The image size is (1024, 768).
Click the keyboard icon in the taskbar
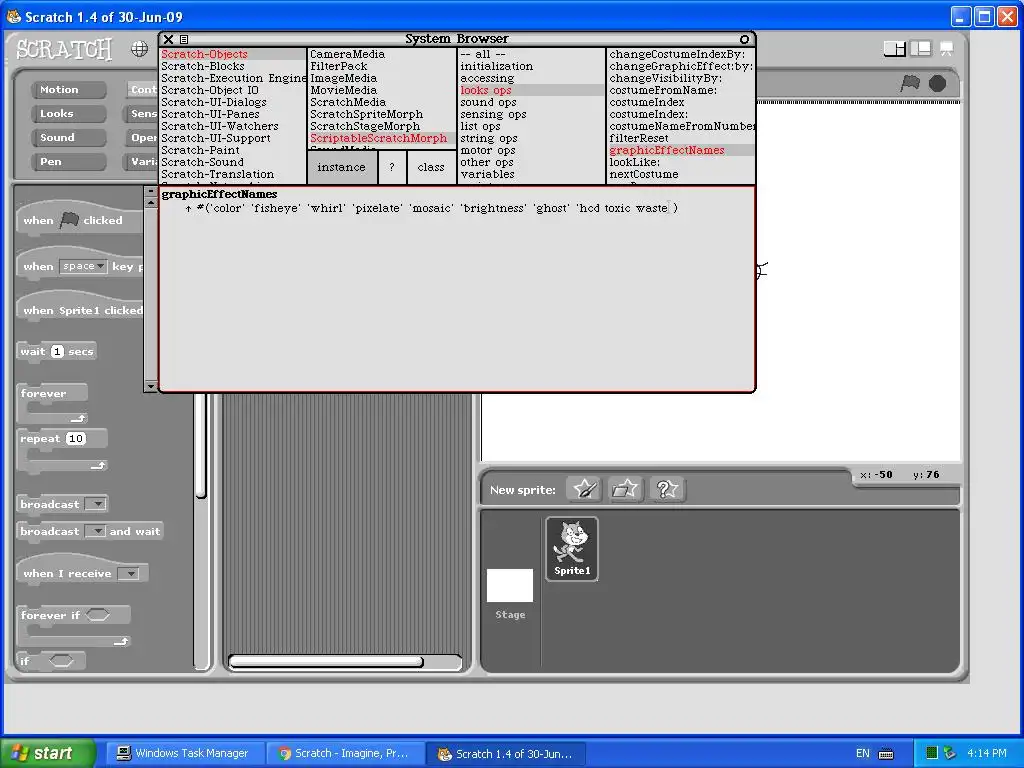[886, 754]
